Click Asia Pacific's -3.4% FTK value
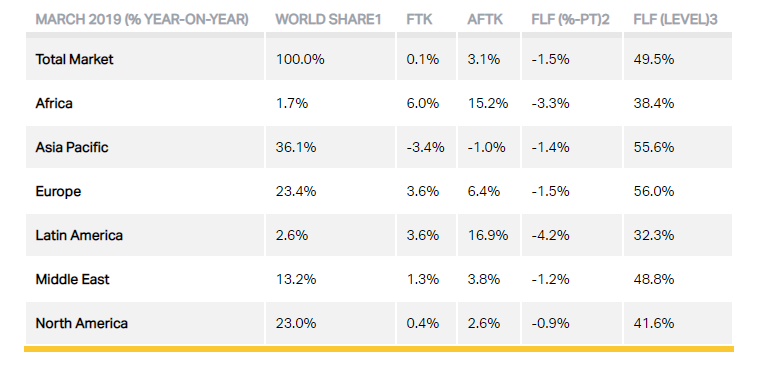 [x=425, y=148]
